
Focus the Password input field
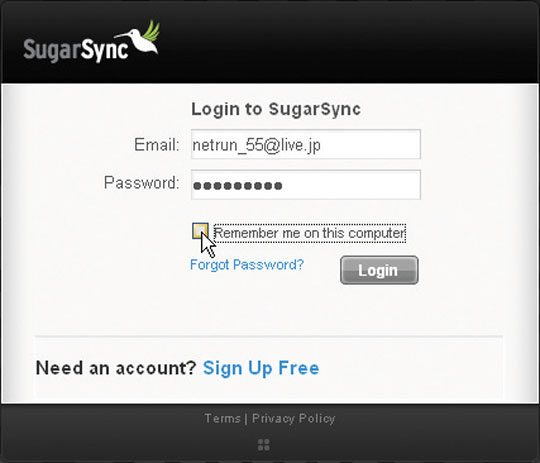[x=306, y=185]
